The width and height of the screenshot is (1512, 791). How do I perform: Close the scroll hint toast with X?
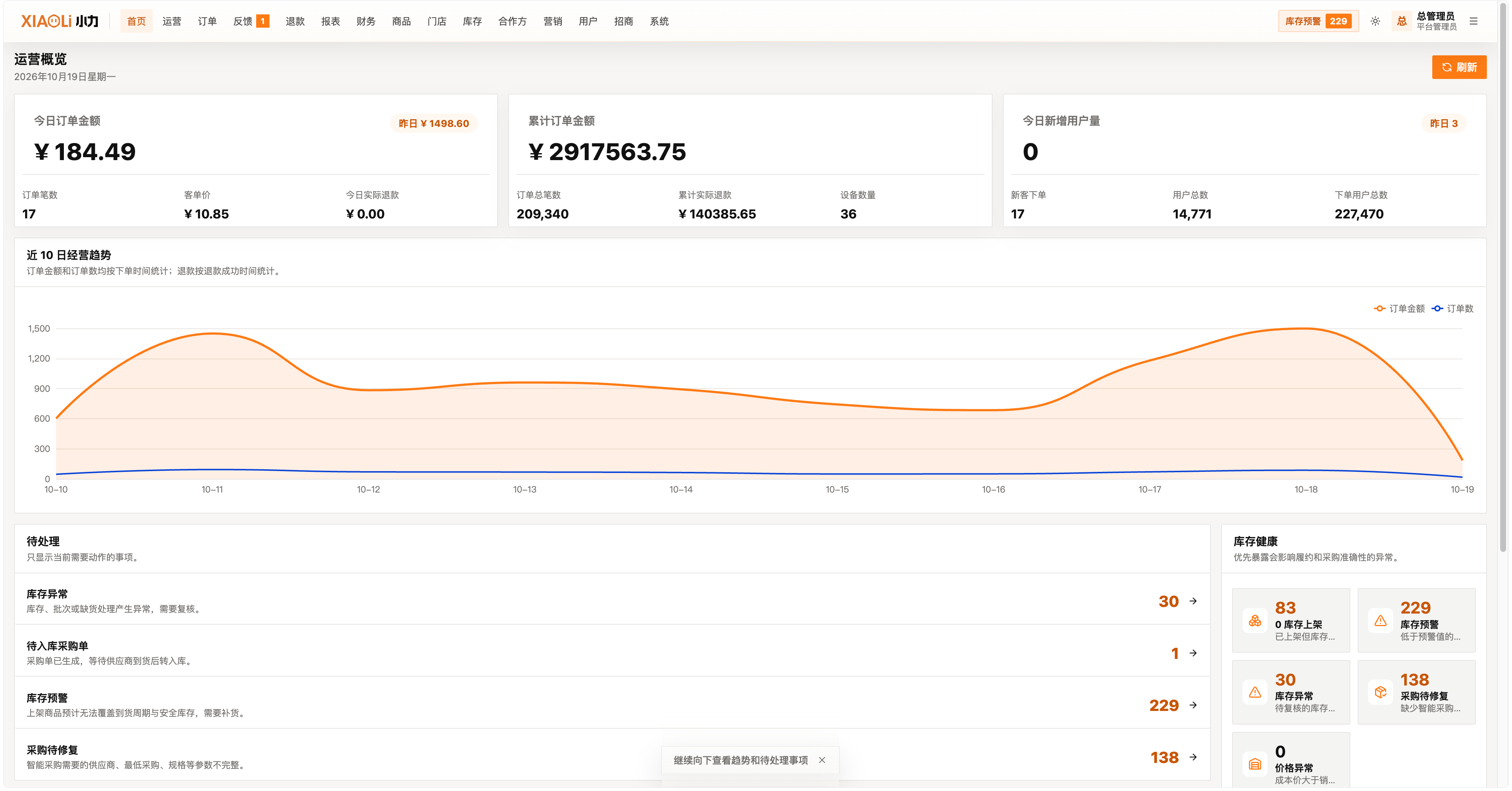[822, 760]
